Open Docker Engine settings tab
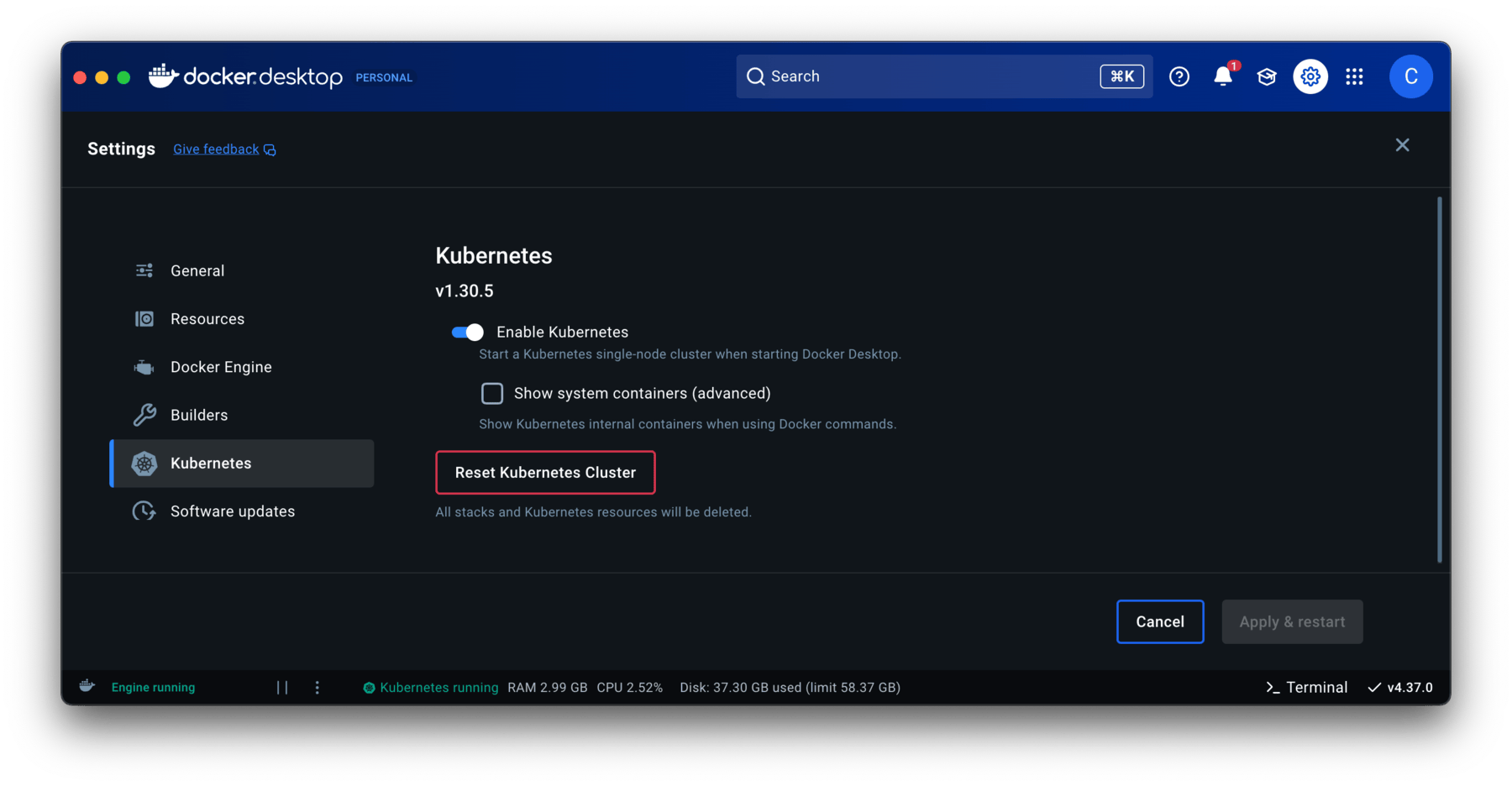1512x786 pixels. pyautogui.click(x=242, y=367)
